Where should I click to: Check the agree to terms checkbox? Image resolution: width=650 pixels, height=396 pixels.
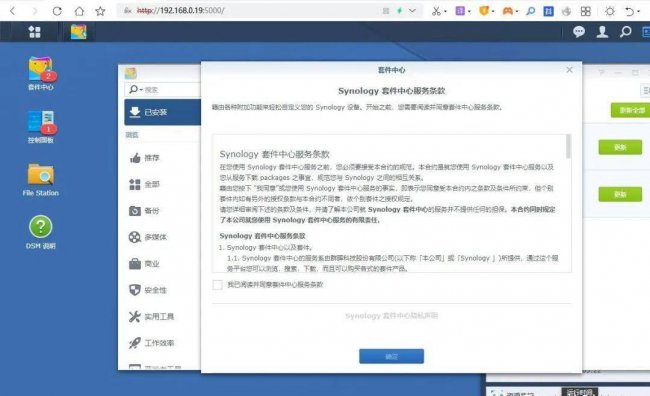[217, 284]
